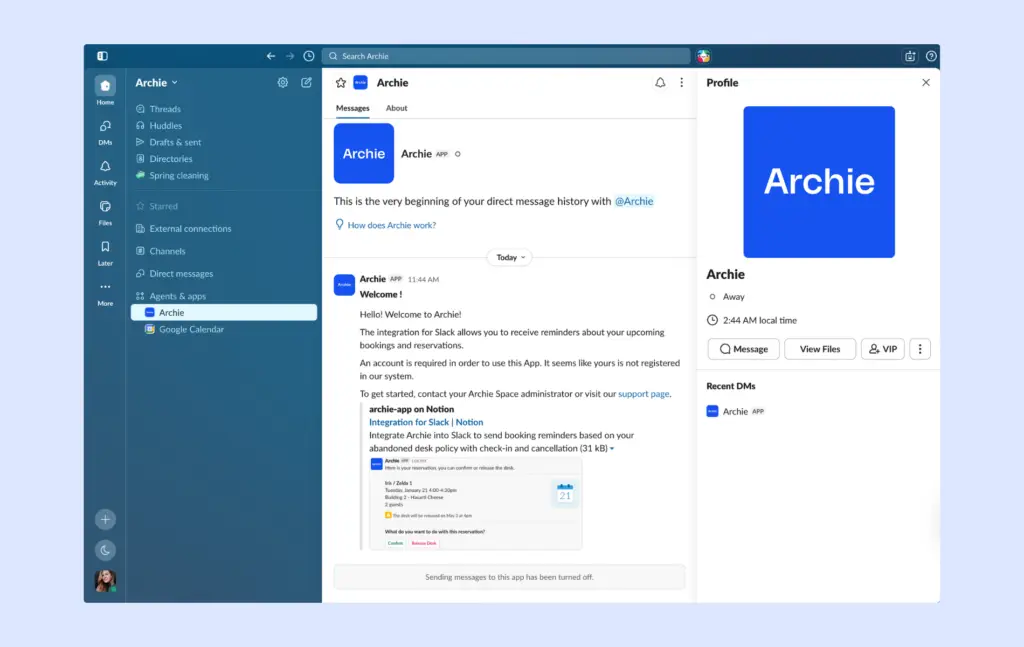Toggle the moon pause notifications icon

105,550
